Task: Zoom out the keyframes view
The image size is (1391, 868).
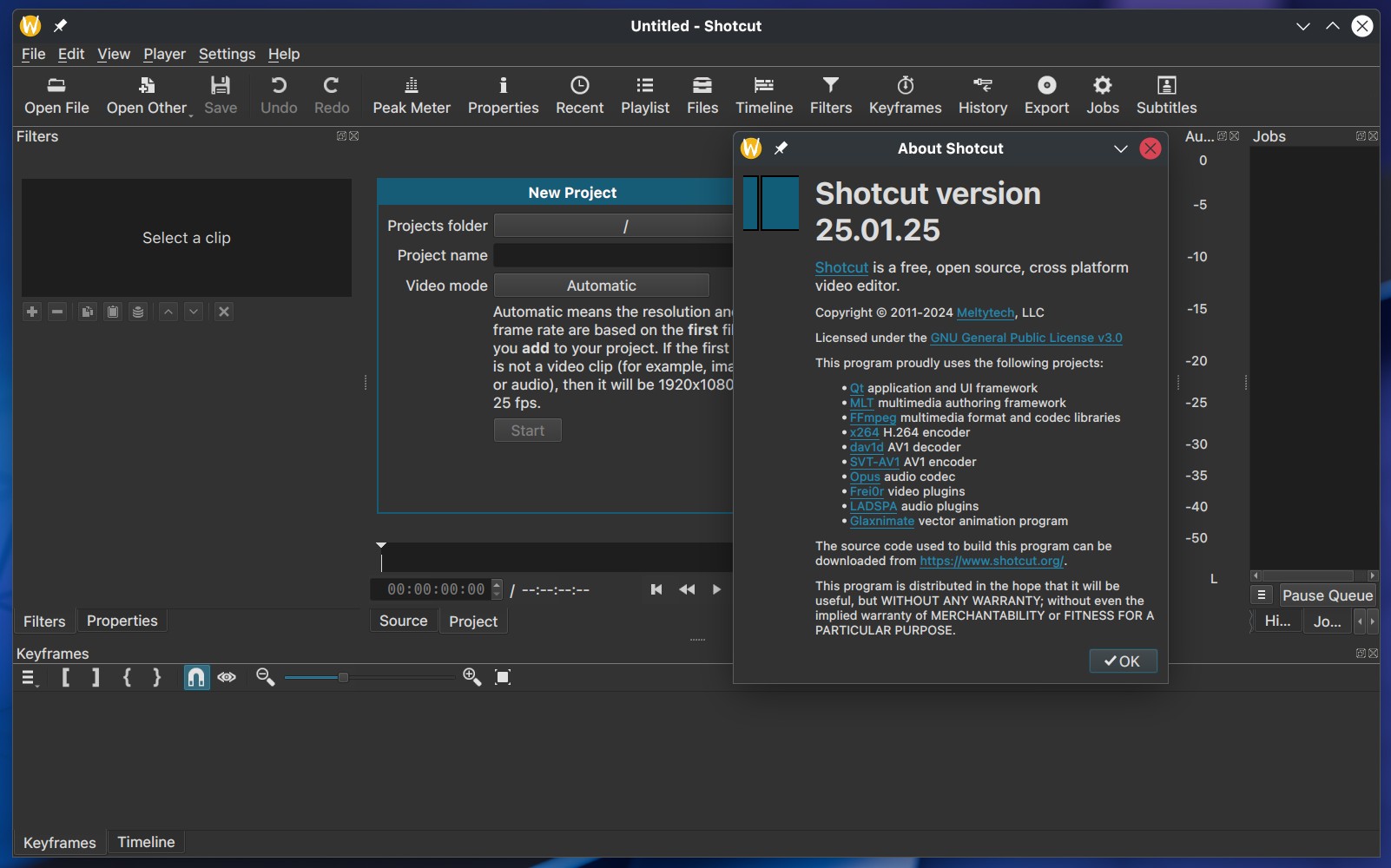Action: point(266,678)
